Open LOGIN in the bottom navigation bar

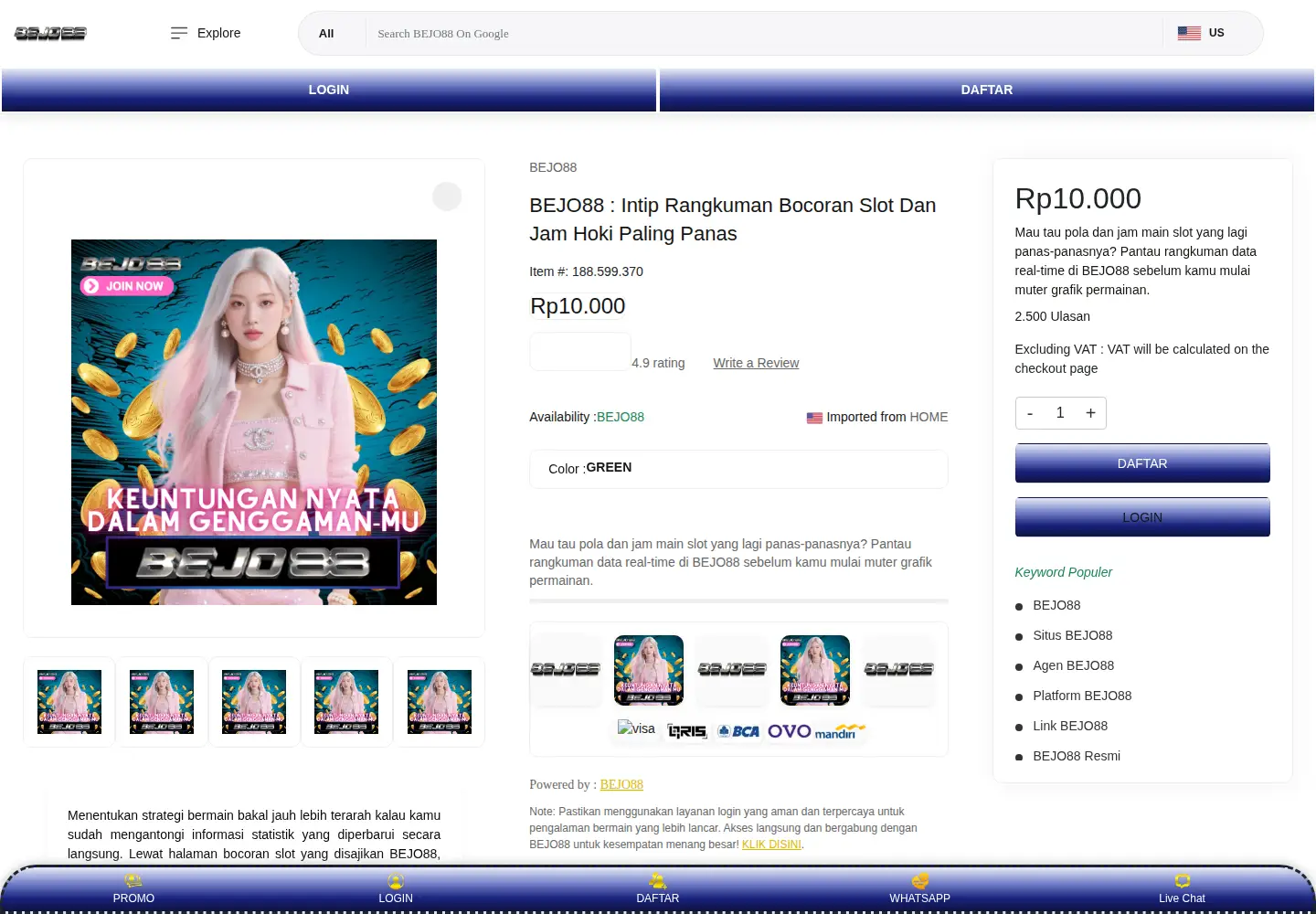(x=396, y=889)
